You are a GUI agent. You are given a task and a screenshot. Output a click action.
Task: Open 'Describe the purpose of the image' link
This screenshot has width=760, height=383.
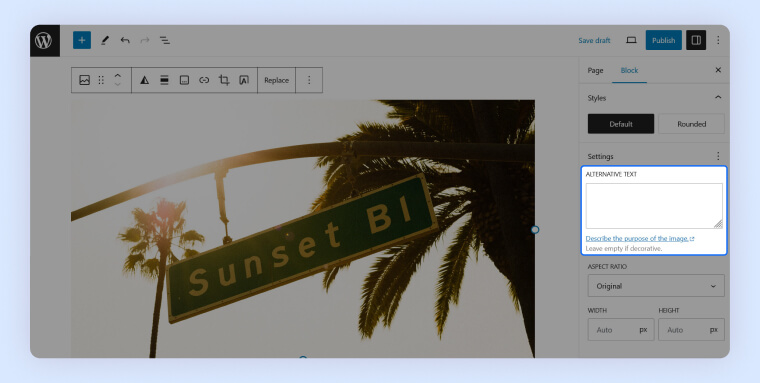640,239
